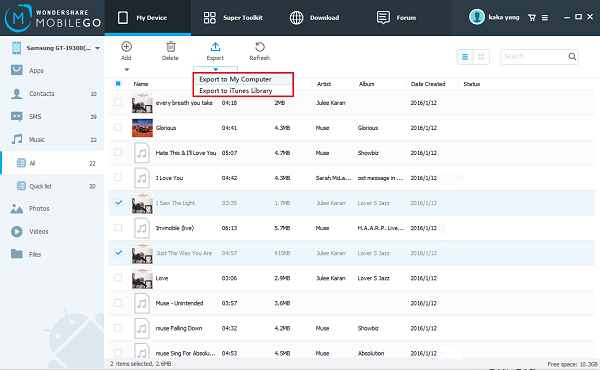Viewport: 600px width, 370px height.
Task: Check Hate This & I'll Love You checkbox
Action: (118, 152)
